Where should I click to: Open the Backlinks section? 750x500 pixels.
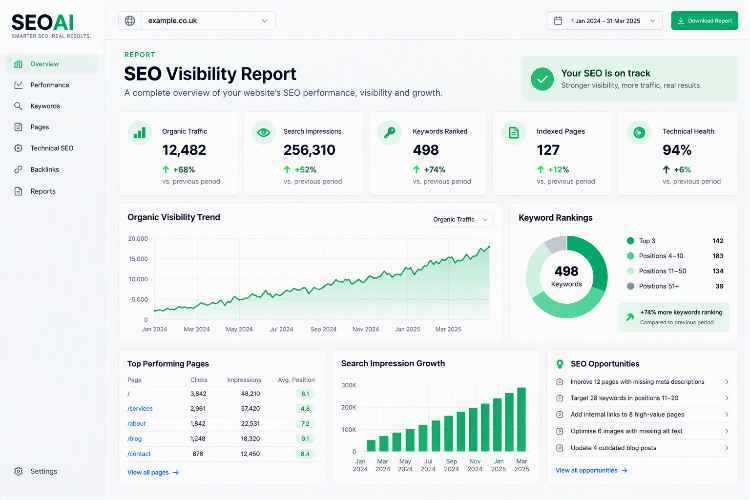52,169
